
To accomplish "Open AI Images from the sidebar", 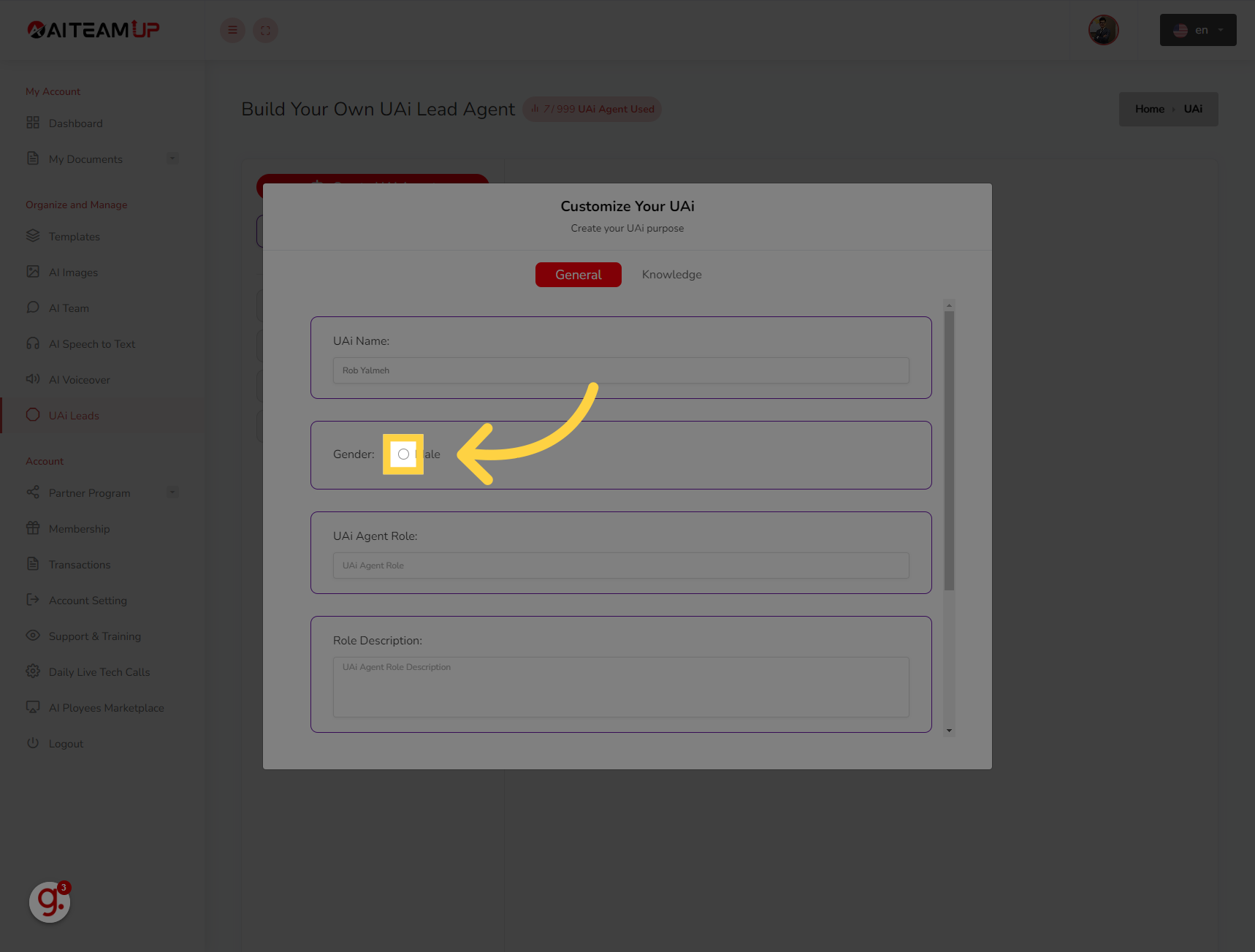I will tap(33, 272).
